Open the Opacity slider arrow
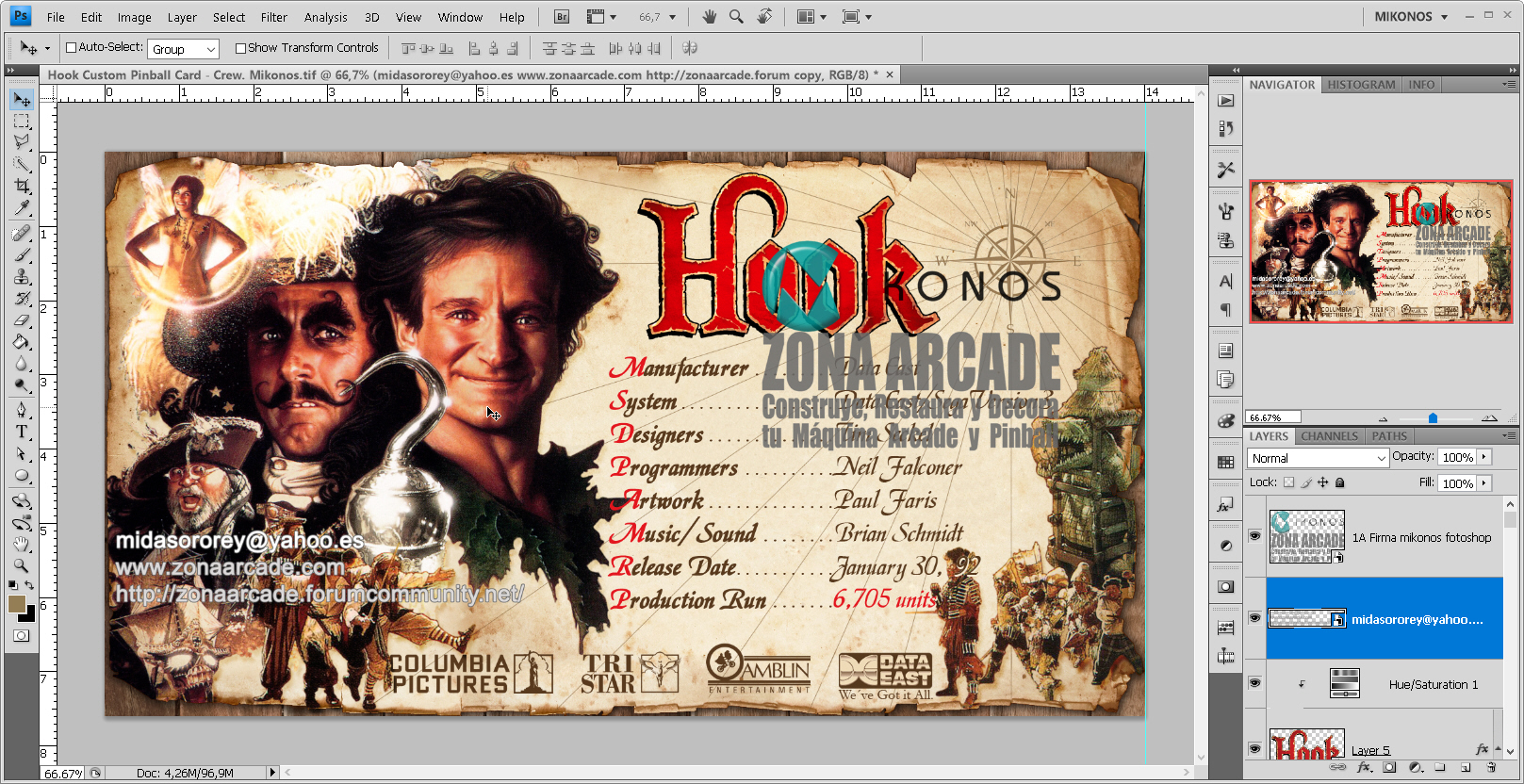This screenshot has width=1524, height=784. point(1484,457)
